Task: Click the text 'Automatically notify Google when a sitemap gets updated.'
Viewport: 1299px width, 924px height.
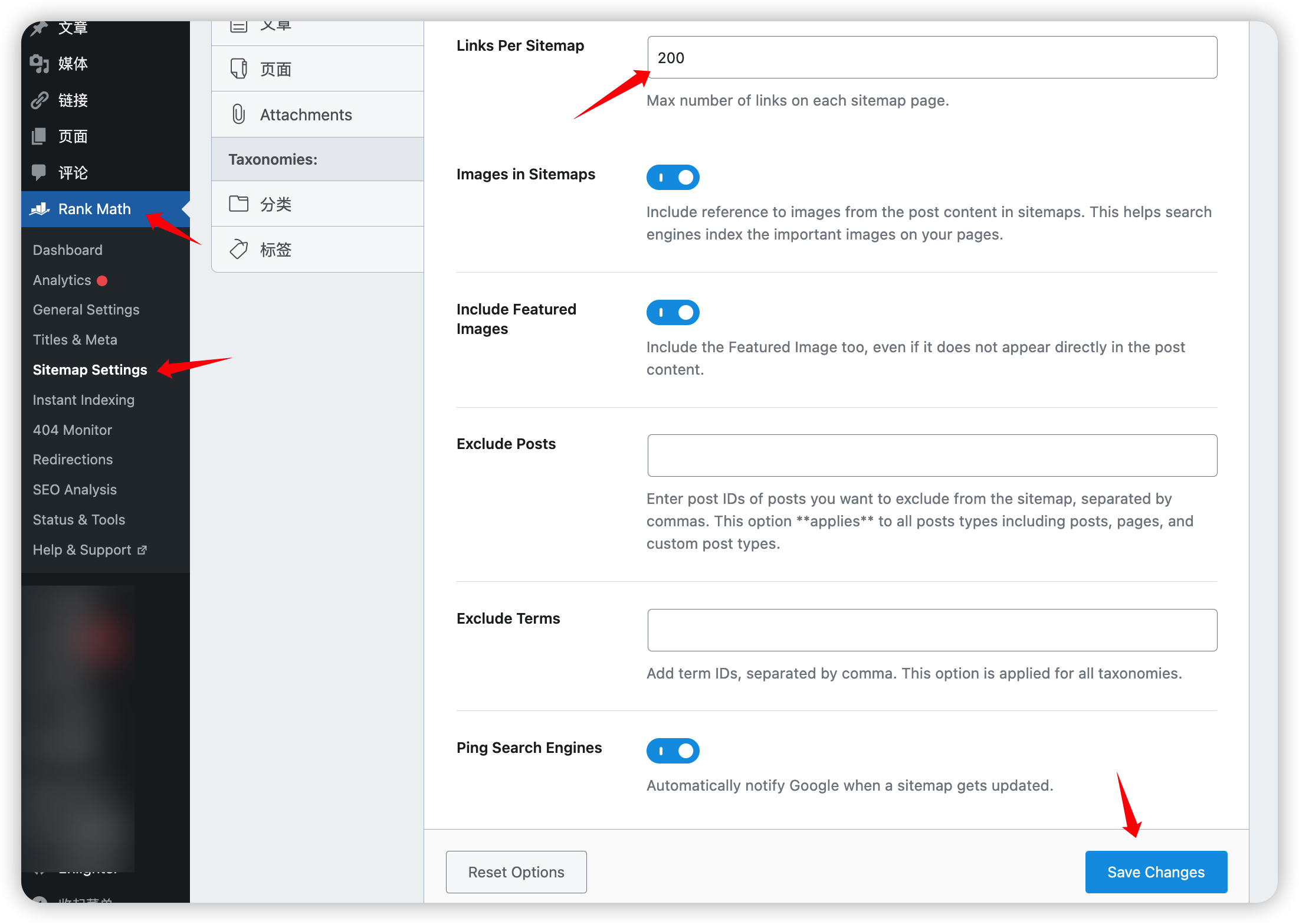Action: (849, 785)
